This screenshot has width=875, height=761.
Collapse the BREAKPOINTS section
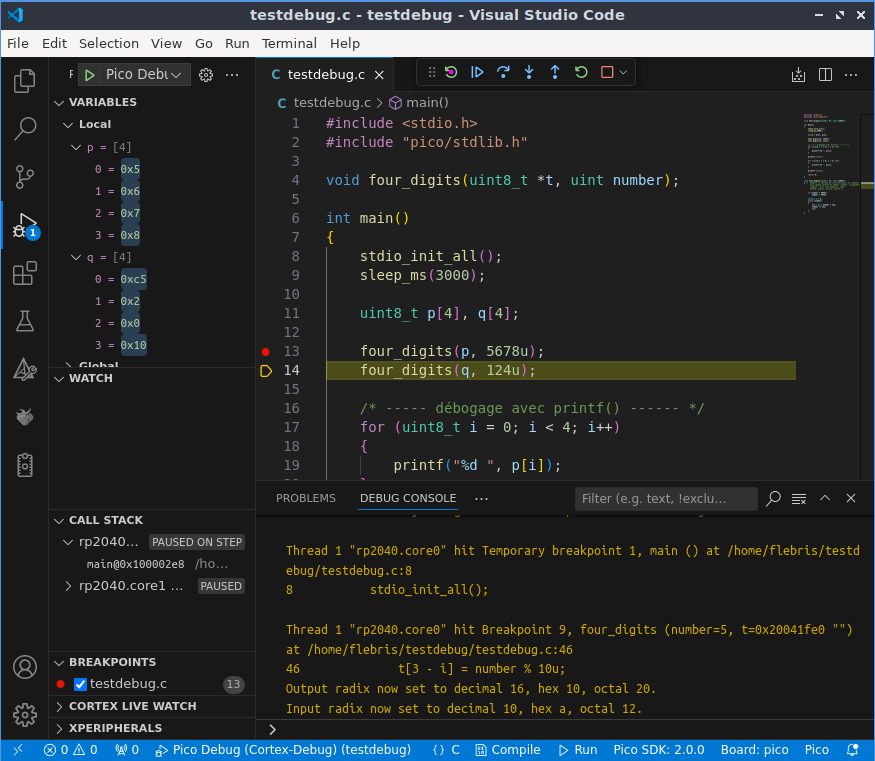tap(59, 662)
